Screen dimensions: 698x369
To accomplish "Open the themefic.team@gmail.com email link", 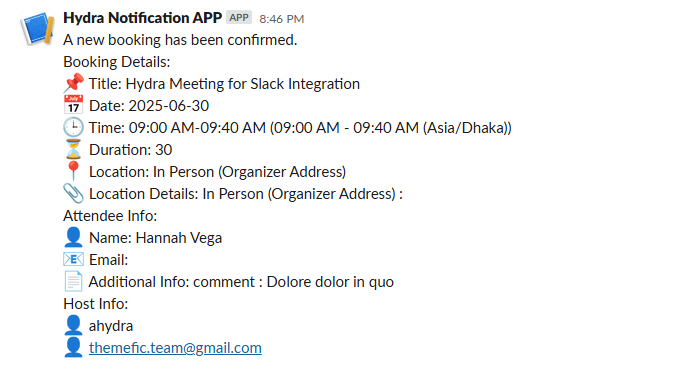I will click(175, 348).
